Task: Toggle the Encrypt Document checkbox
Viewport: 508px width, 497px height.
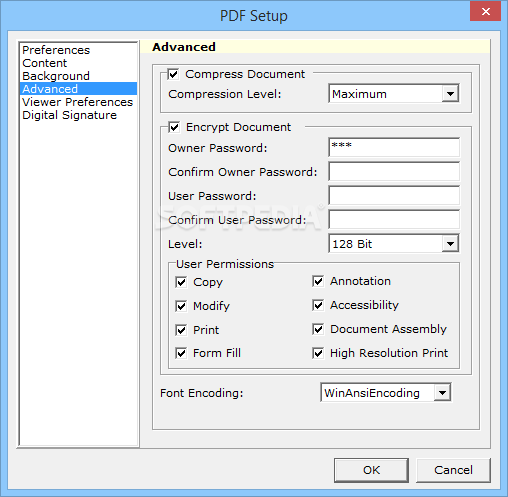Action: click(x=174, y=127)
